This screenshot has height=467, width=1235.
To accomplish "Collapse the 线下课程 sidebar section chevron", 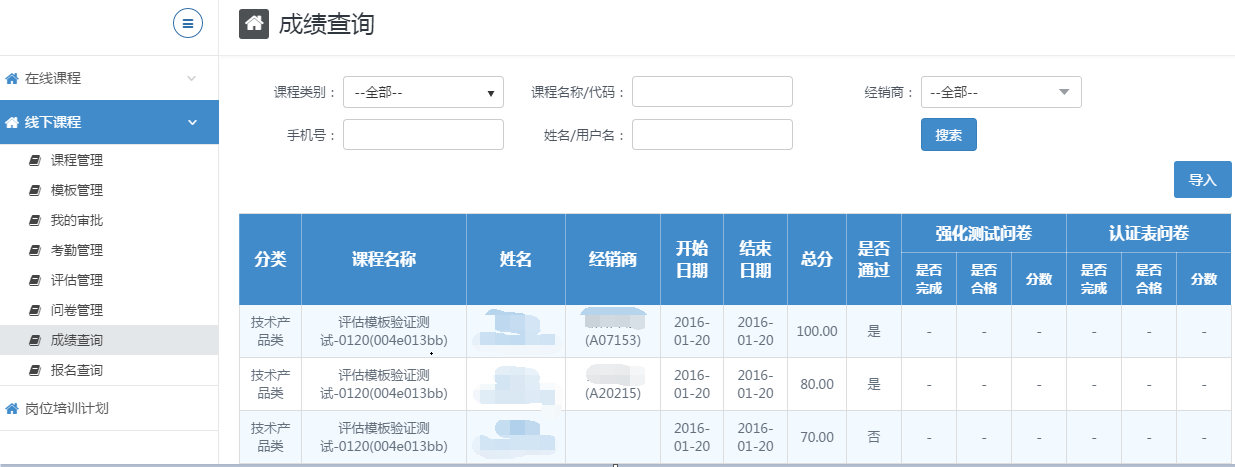I will point(192,122).
